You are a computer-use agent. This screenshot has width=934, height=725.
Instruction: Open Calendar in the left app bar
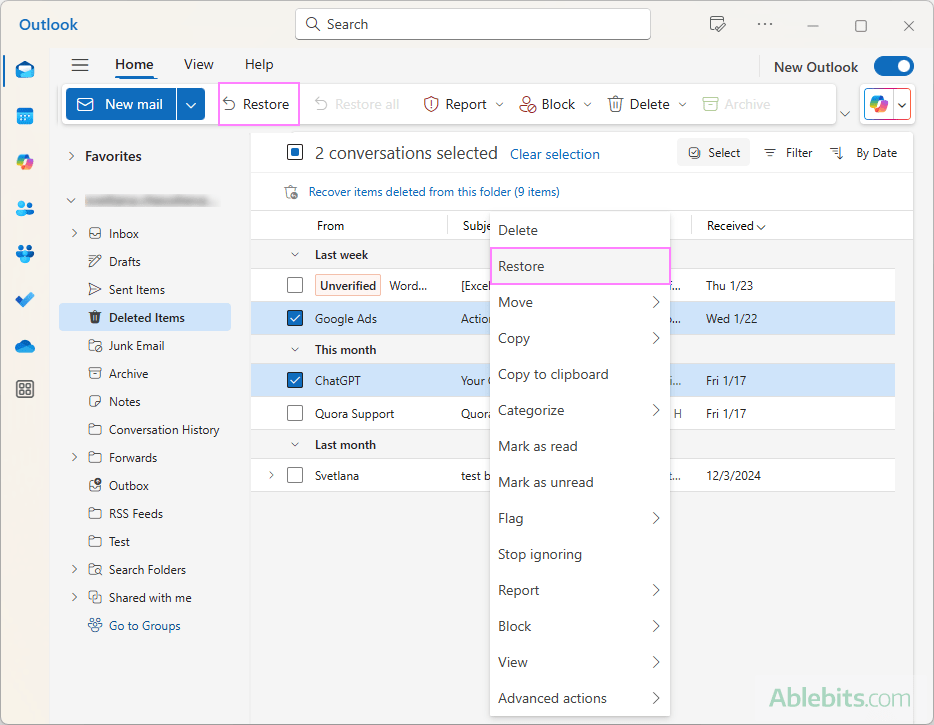click(25, 116)
